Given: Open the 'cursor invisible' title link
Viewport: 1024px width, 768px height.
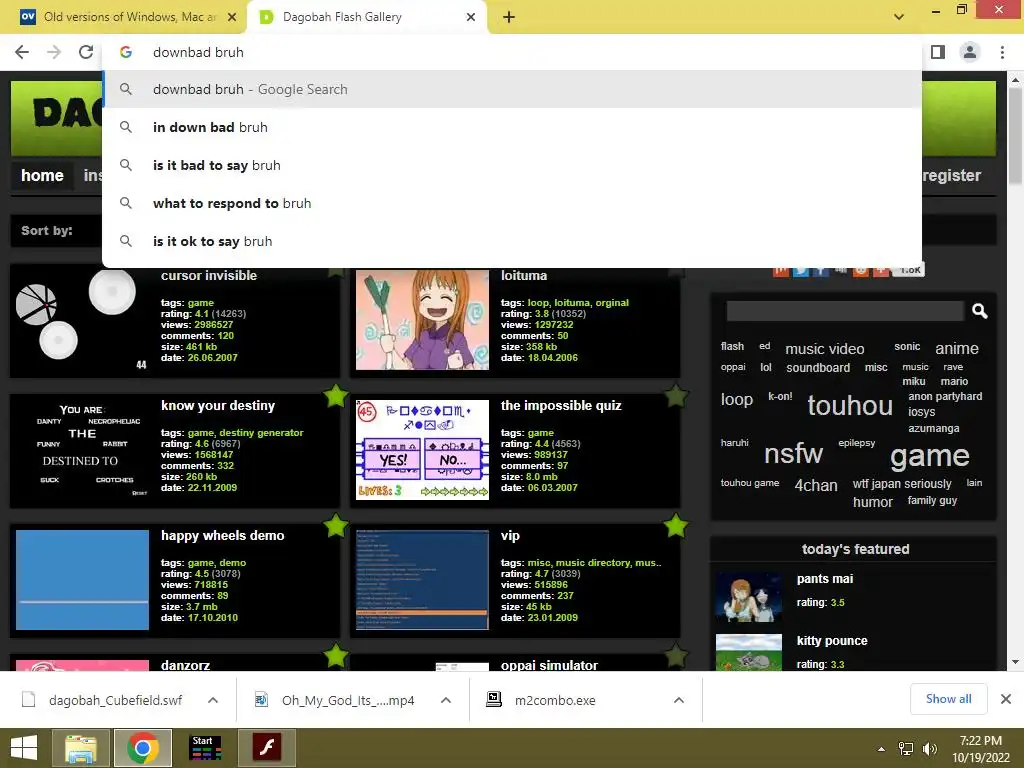Looking at the screenshot, I should tap(209, 276).
